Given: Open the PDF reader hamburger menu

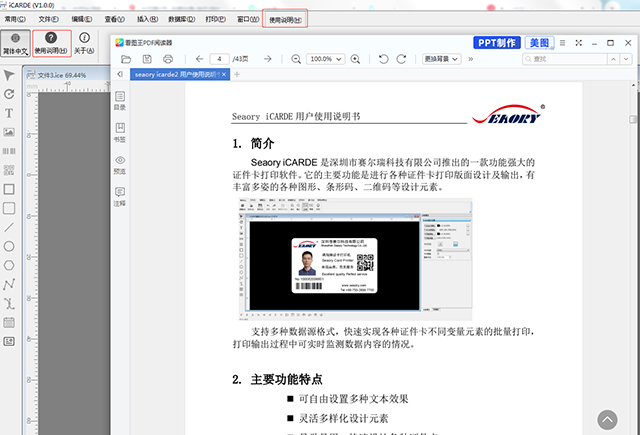Looking at the screenshot, I should [x=562, y=43].
